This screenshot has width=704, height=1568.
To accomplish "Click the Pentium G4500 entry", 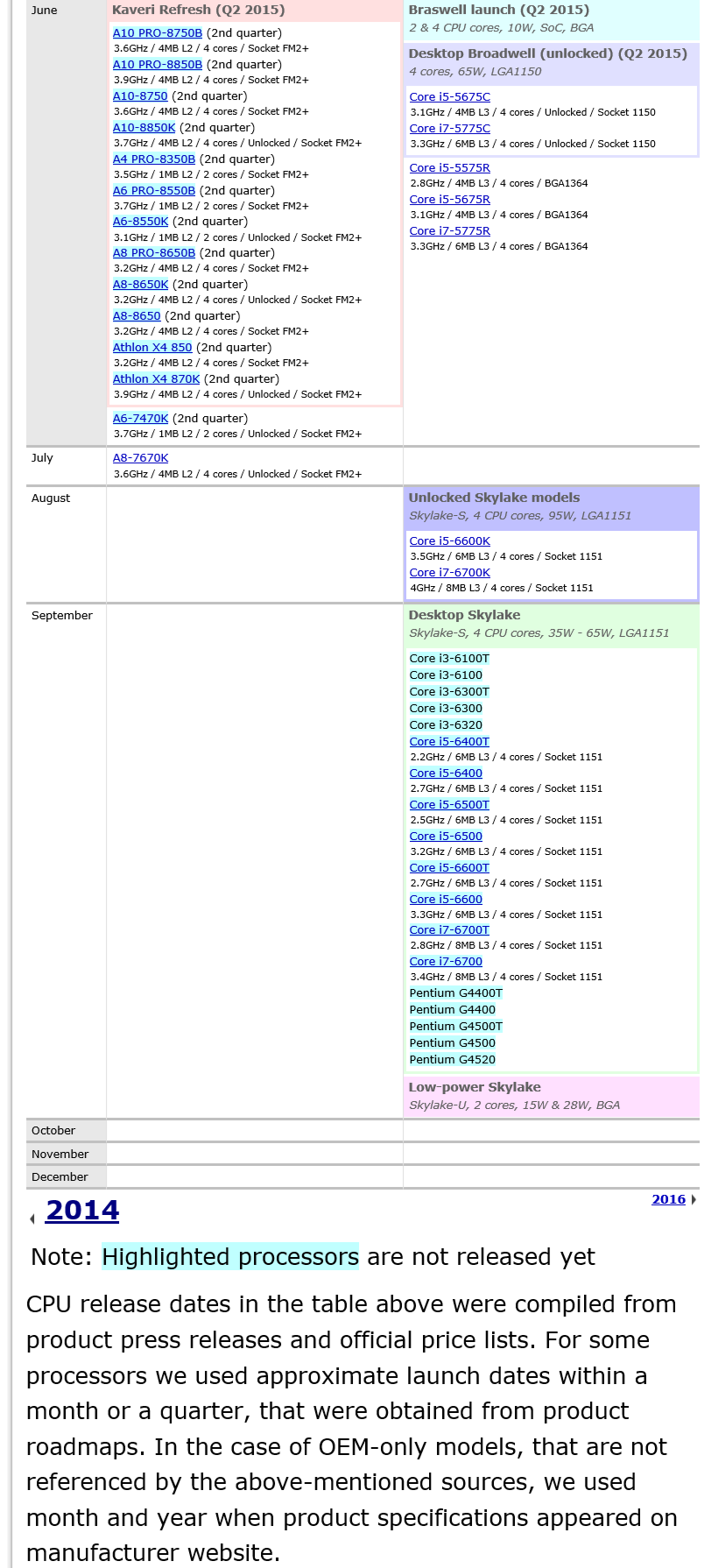I will click(453, 1043).
